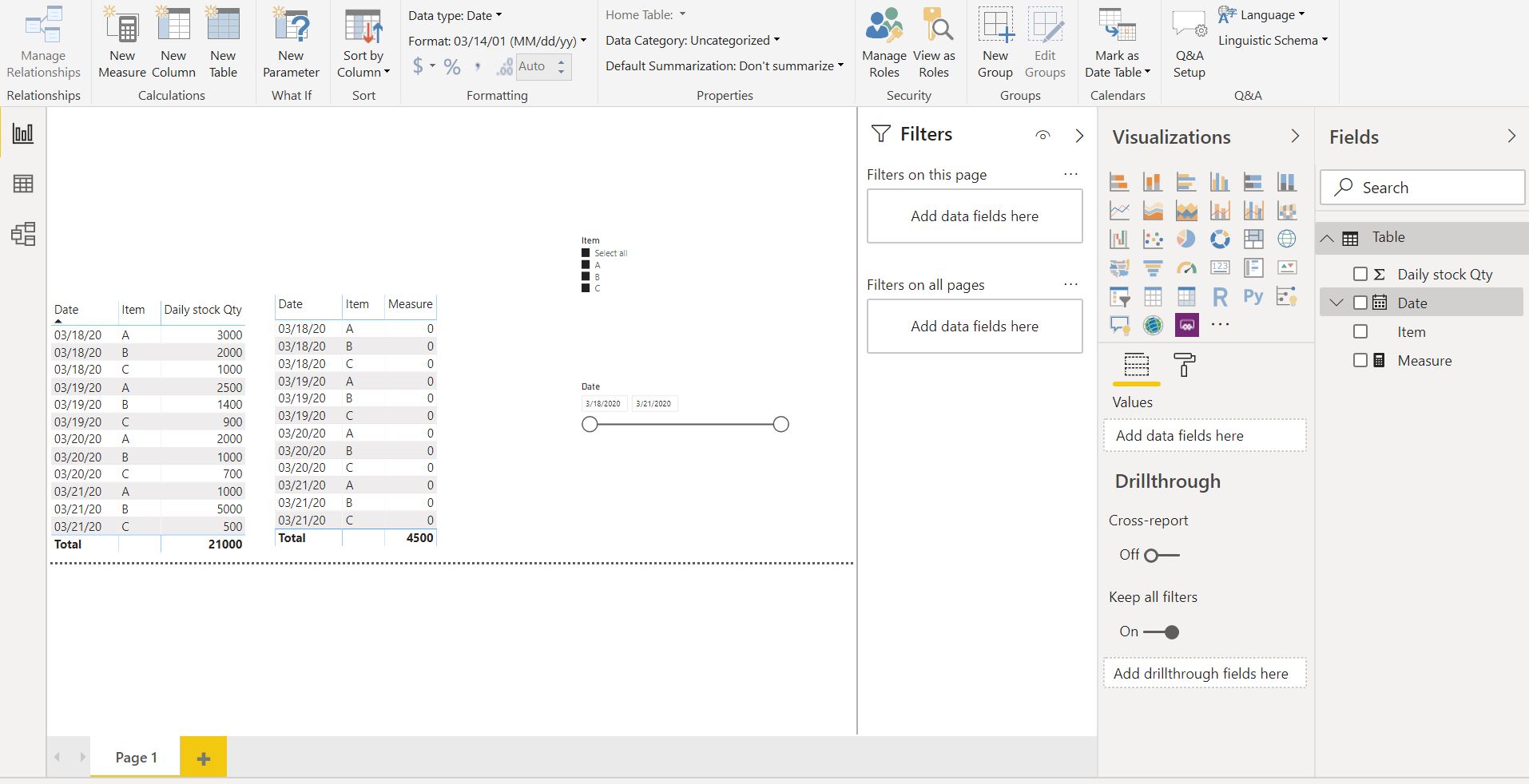Select the funnel chart visualization
Screen dimensions: 1529x784
(x=1153, y=267)
